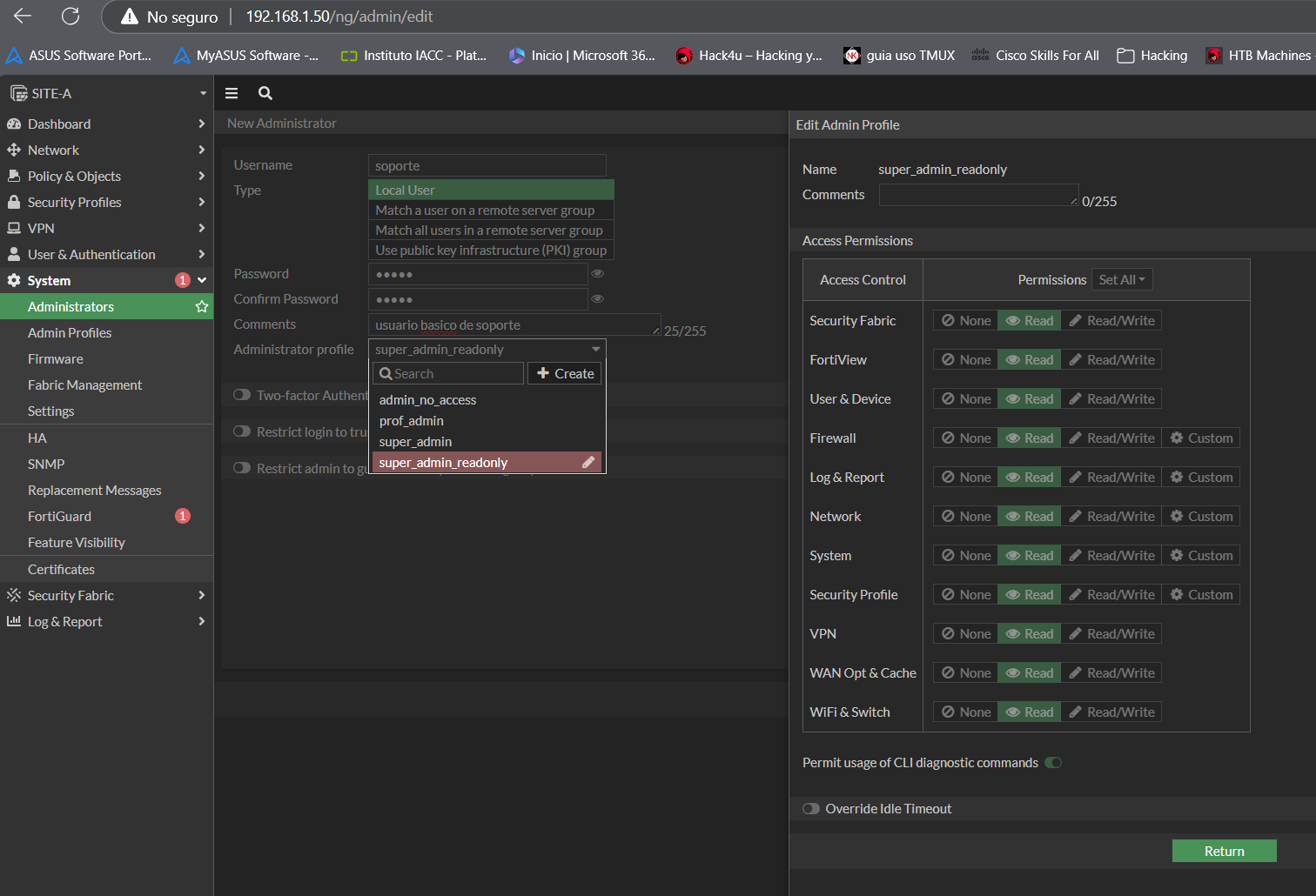Enable Two-factor Authentication toggle
This screenshot has width=1316, height=896.
pos(242,395)
